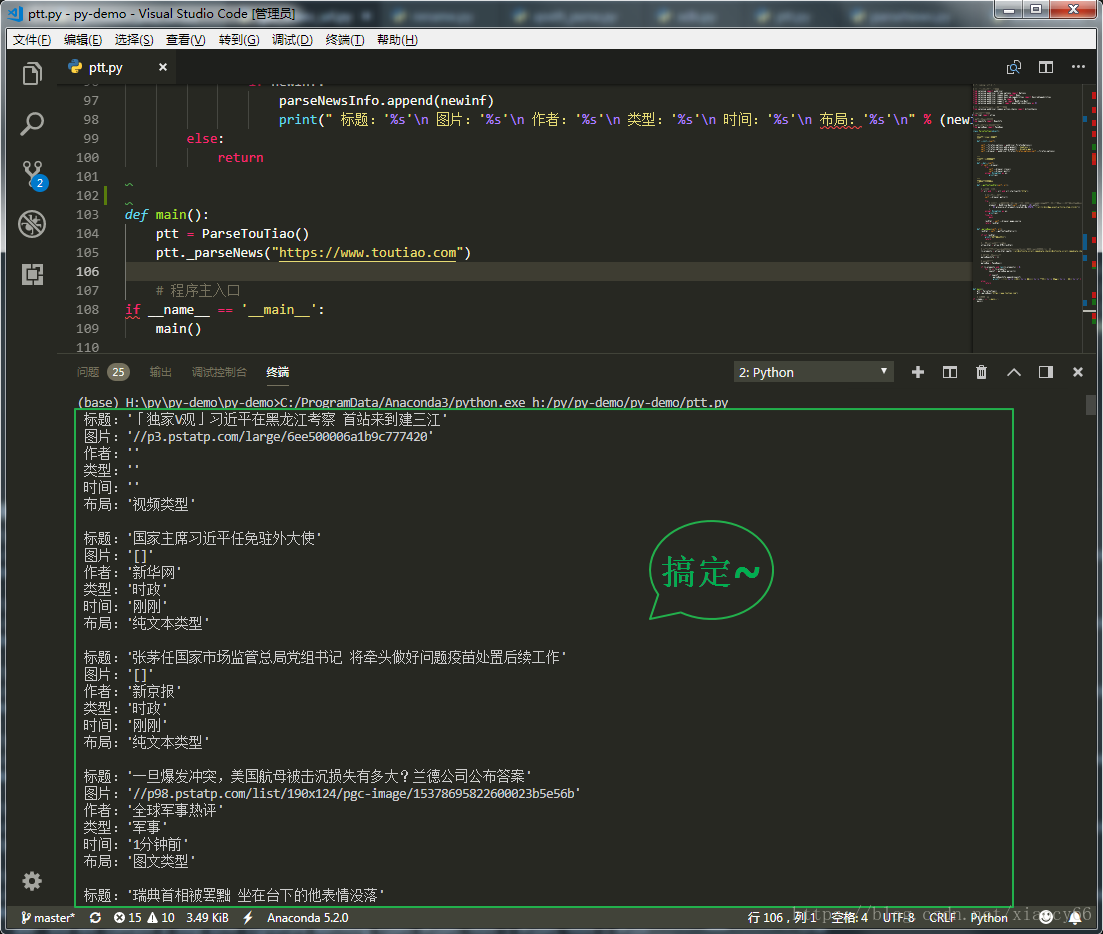Click the 3.49 KiB file size entry
Viewport: 1103px width, 934px height.
207,917
